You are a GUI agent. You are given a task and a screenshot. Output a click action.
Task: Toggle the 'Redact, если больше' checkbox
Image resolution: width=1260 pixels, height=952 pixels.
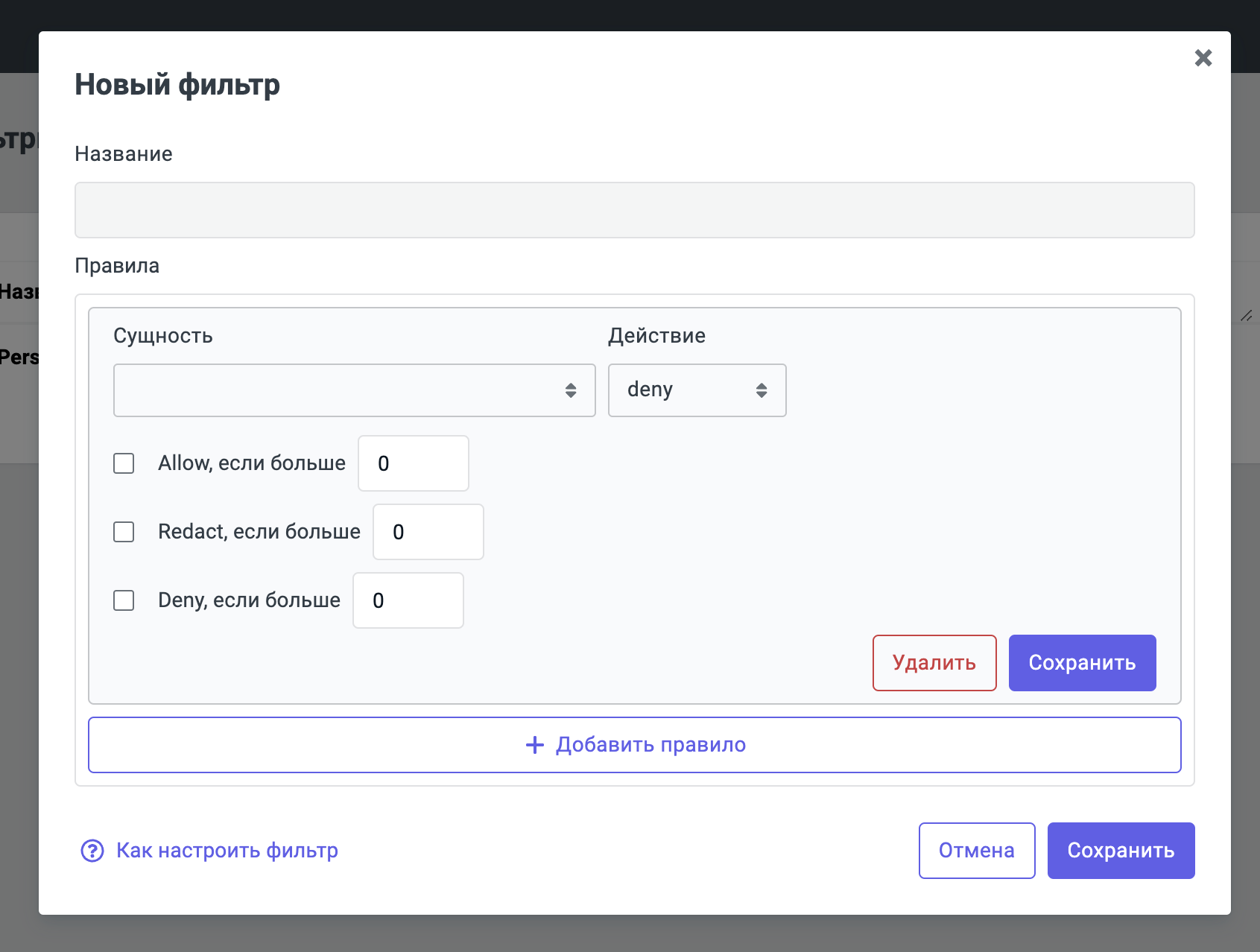click(x=124, y=532)
